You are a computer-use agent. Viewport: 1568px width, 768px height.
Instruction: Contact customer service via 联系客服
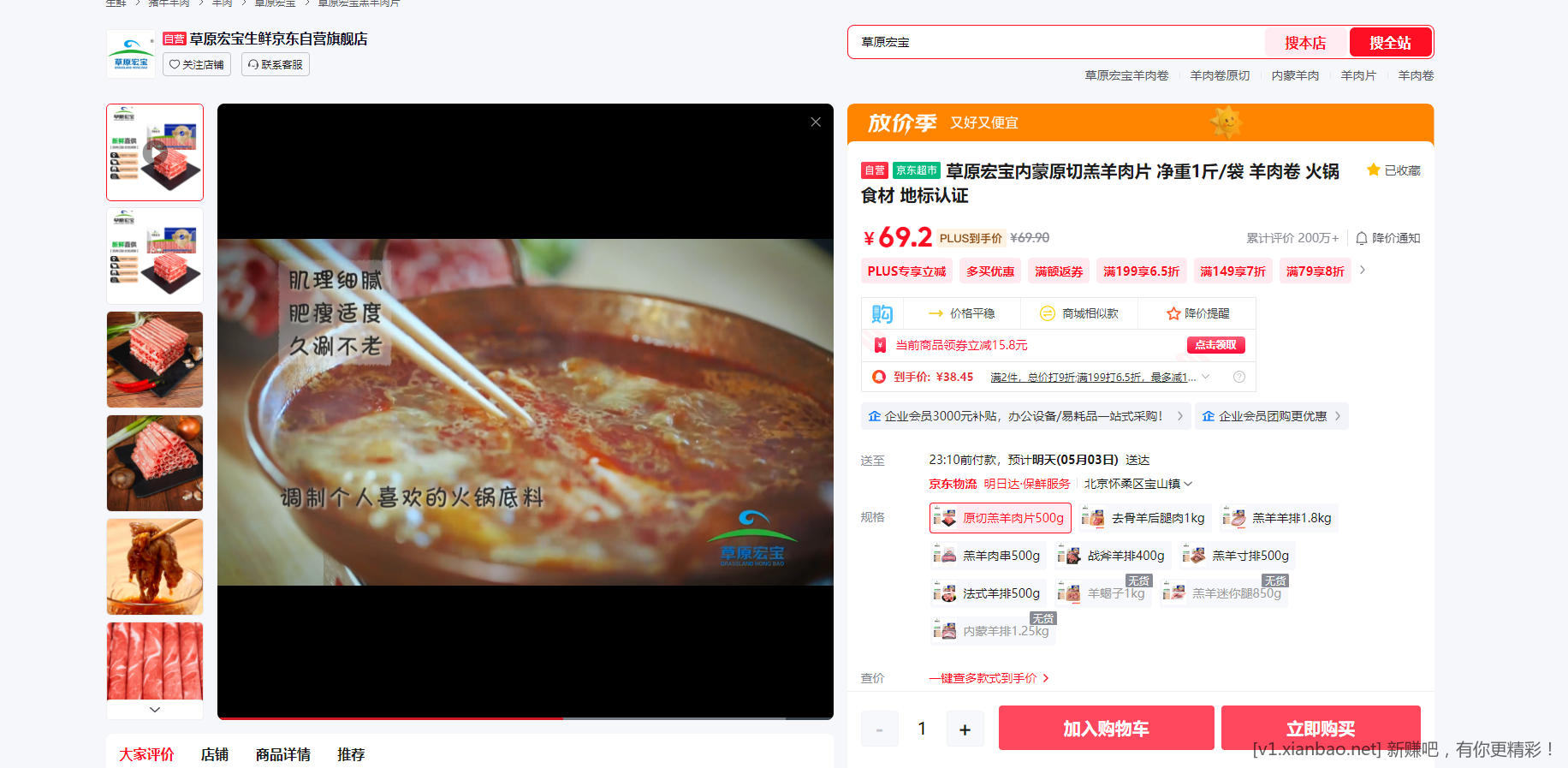[276, 65]
